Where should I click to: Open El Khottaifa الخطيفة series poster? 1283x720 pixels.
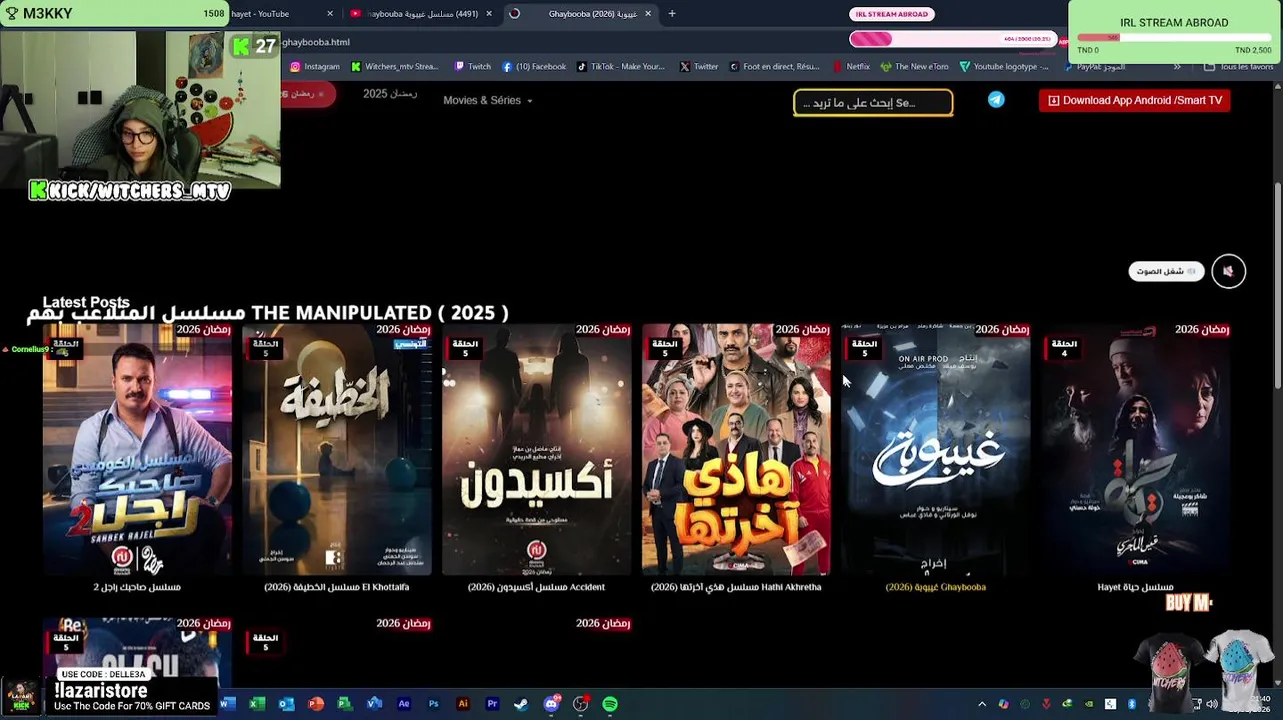click(x=337, y=449)
